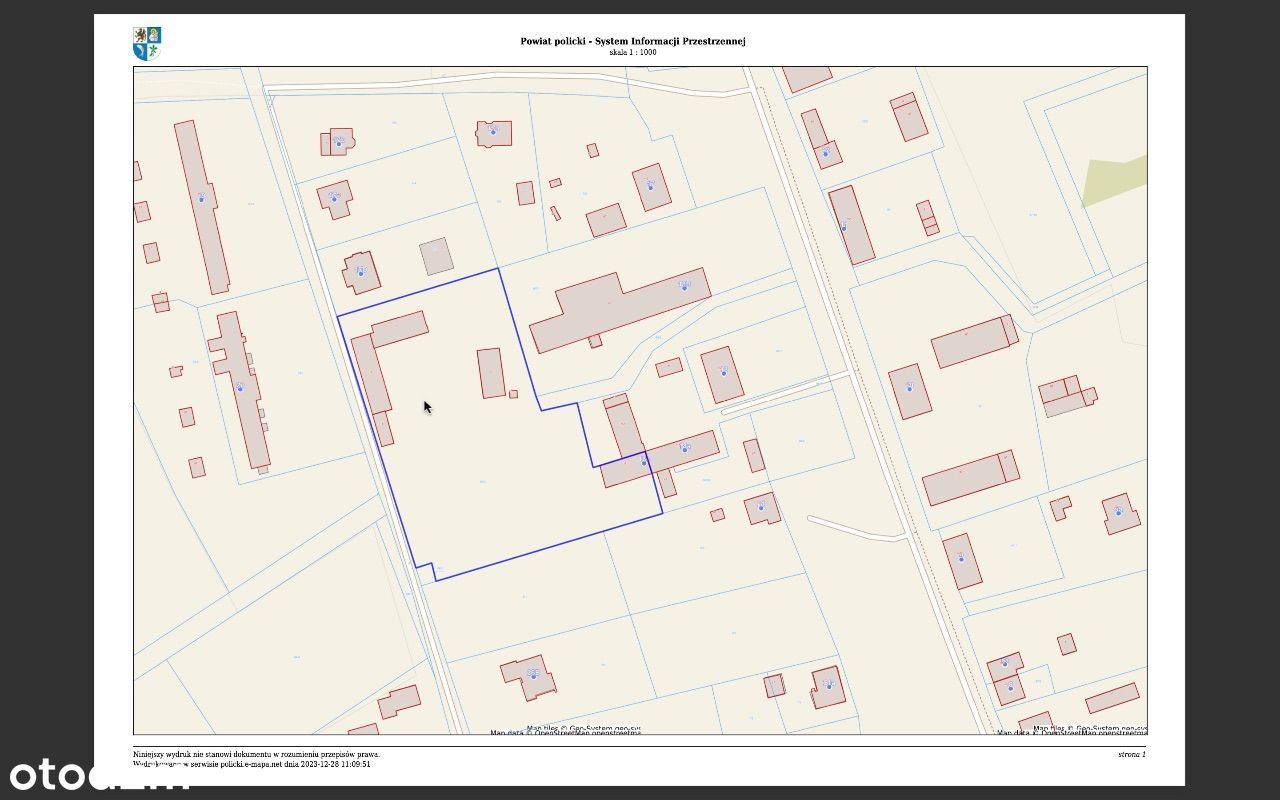Click the green area near the map's right edge
This screenshot has width=1280, height=800.
pos(1114,181)
